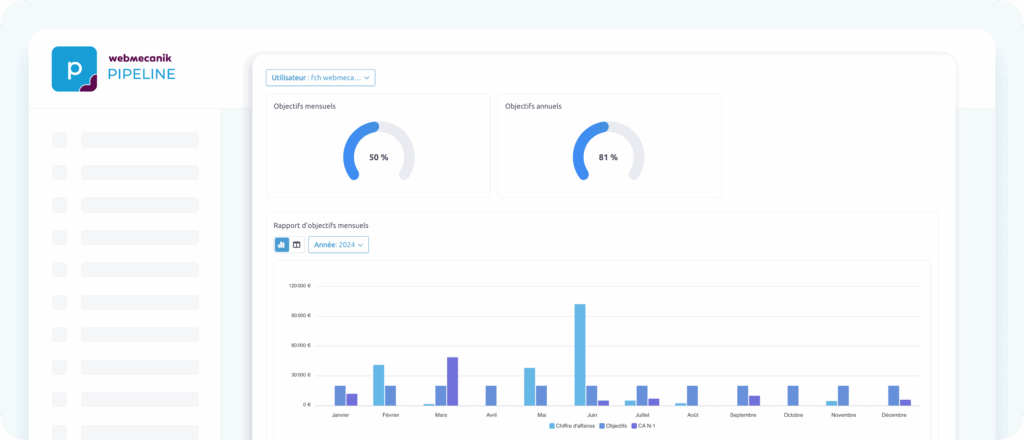Click the Objectifs annuels card title
This screenshot has width=1024, height=440.
tap(533, 106)
